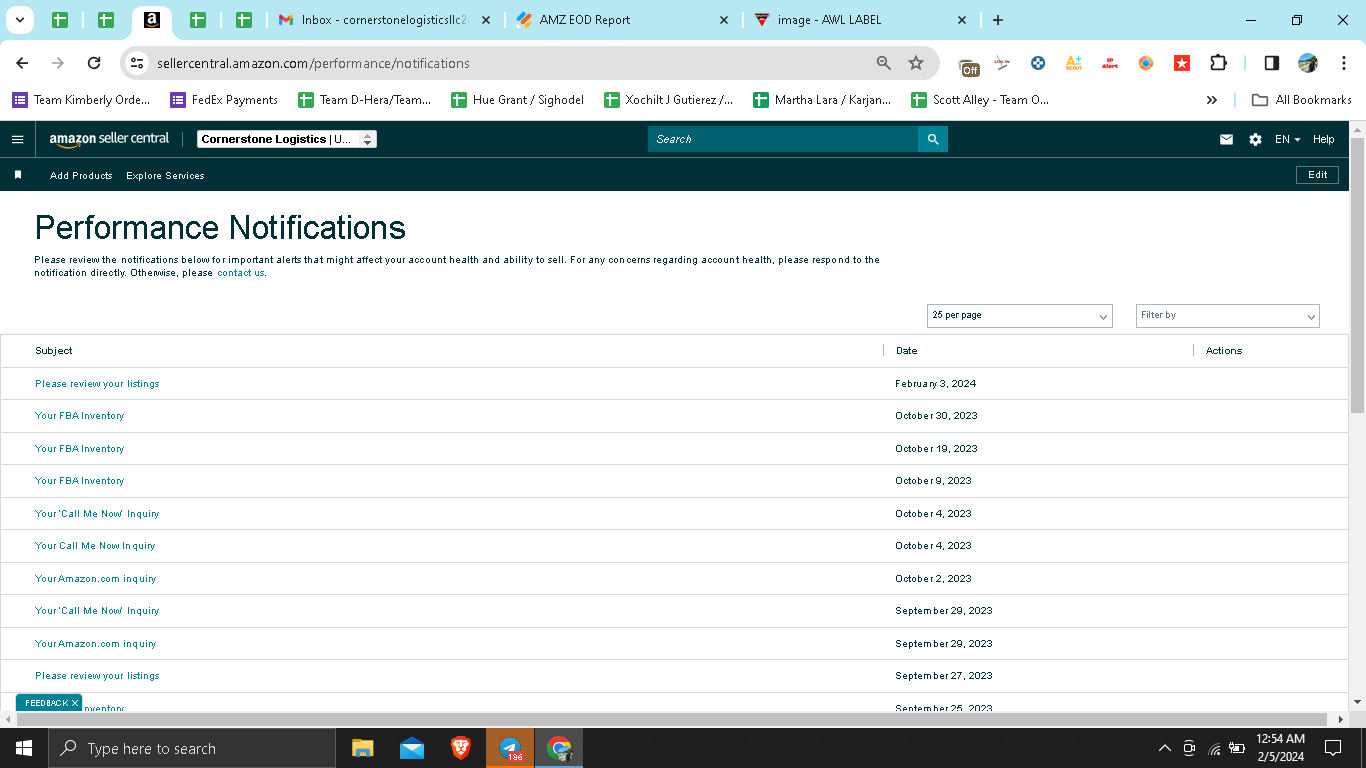1366x768 pixels.
Task: Open Telegram from the taskbar
Action: [x=510, y=748]
